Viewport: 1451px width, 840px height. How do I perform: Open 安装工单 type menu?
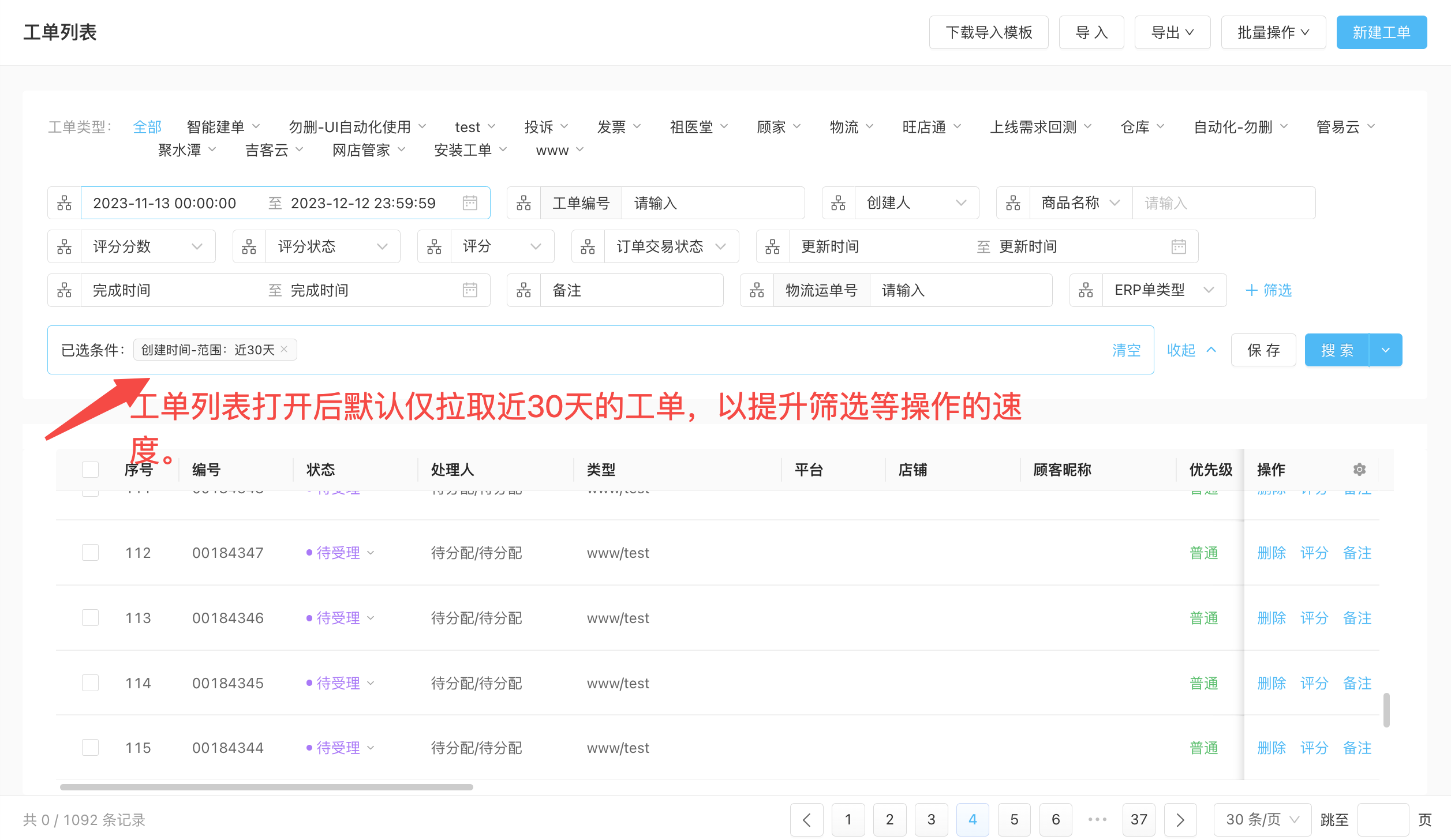point(470,151)
